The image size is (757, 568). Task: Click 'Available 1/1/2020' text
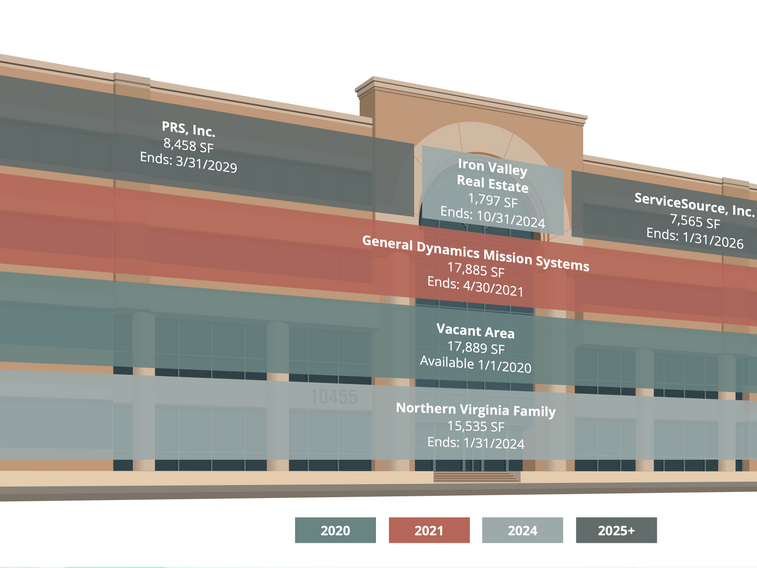point(476,364)
